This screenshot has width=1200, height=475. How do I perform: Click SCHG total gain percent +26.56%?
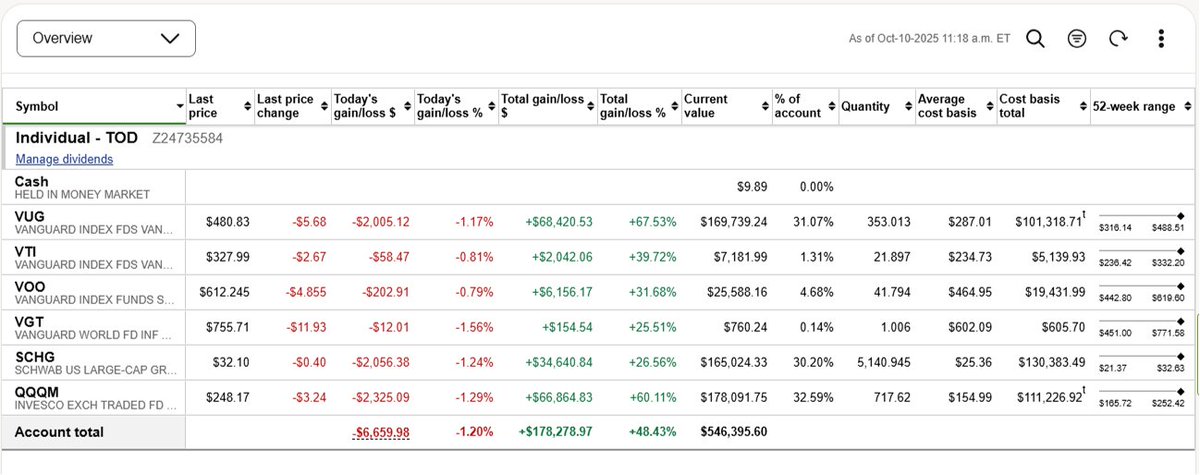[x=653, y=362]
